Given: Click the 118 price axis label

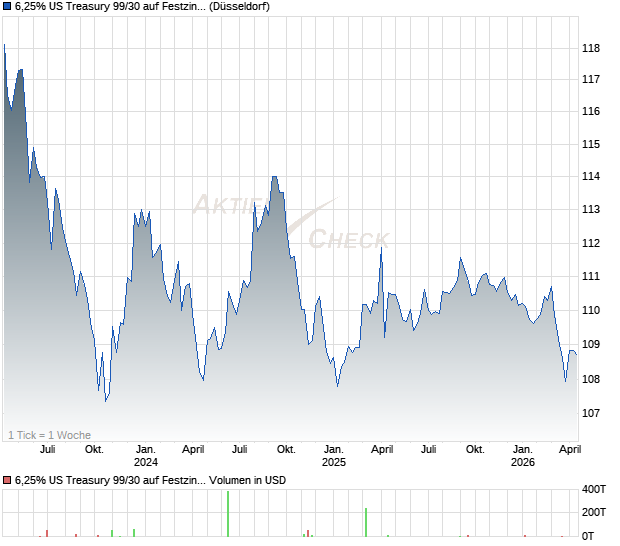Looking at the screenshot, I should (x=591, y=48).
